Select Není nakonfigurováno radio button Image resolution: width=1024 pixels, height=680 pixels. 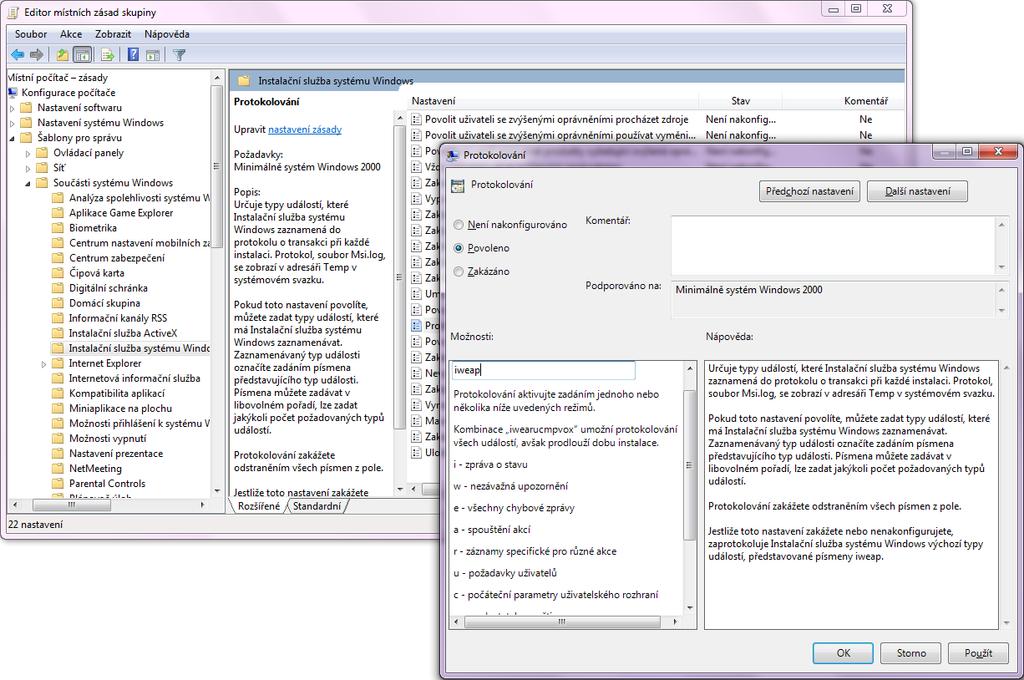point(458,225)
